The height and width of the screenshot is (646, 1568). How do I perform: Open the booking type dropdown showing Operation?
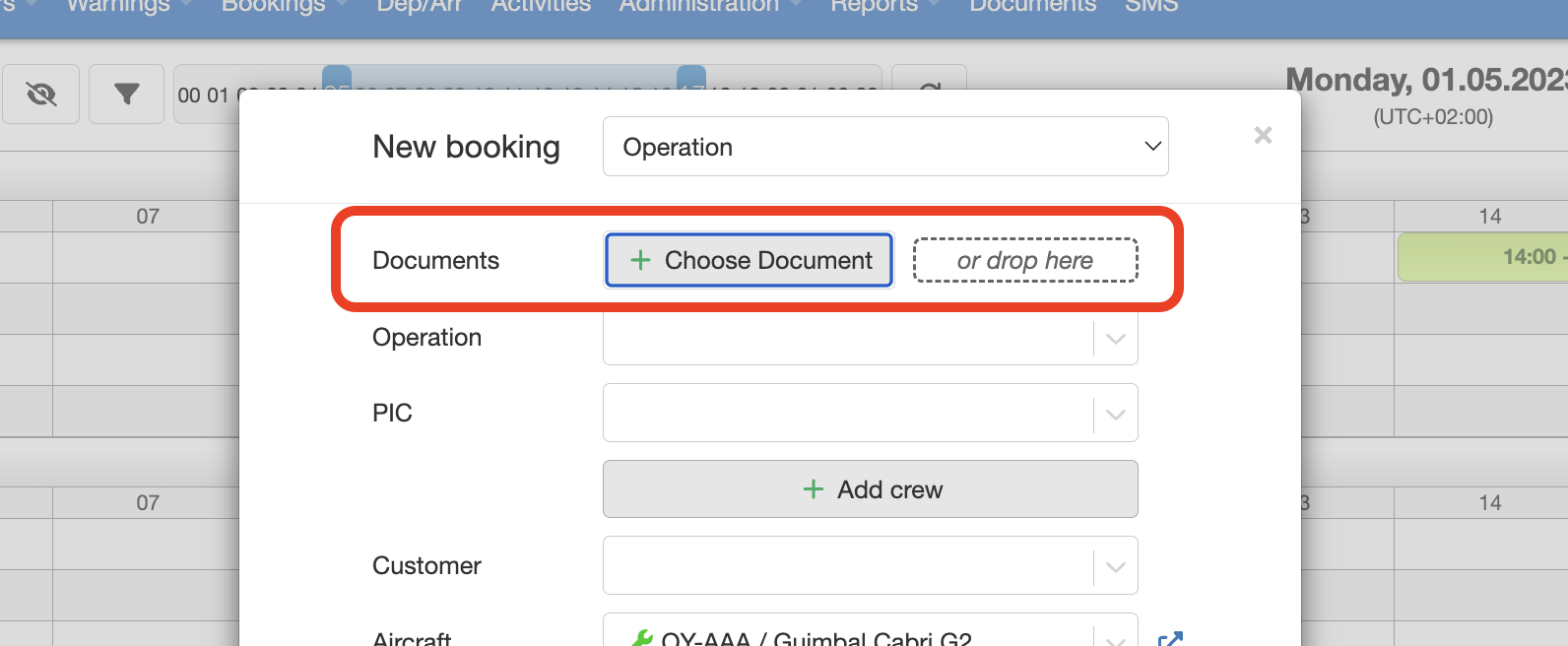tap(884, 147)
